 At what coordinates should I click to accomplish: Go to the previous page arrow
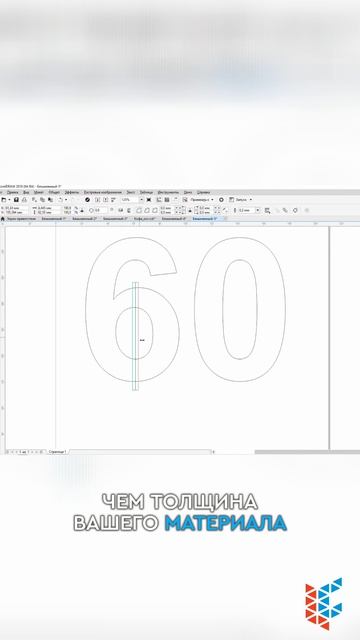pyautogui.click(x=16, y=452)
